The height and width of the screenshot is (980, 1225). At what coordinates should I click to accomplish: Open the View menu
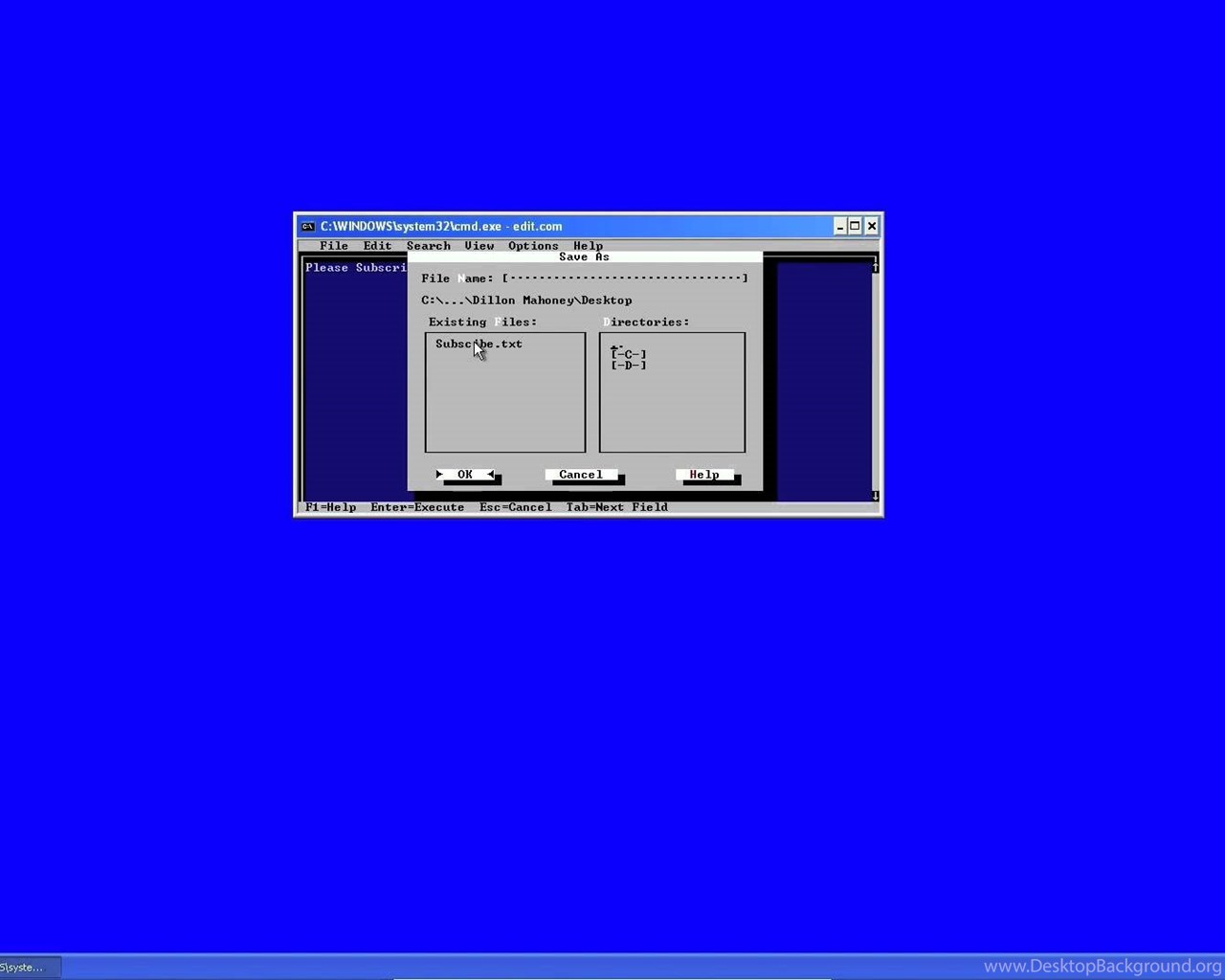(x=479, y=246)
